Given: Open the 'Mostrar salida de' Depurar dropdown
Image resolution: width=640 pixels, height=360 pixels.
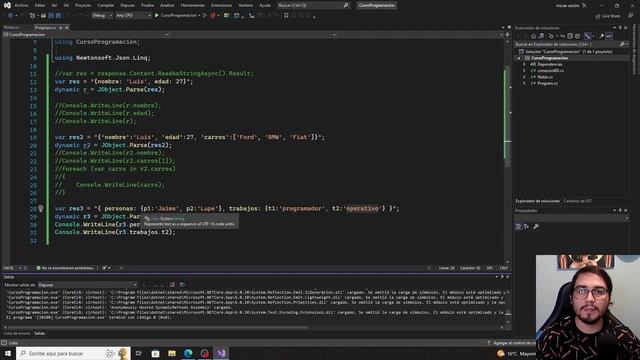Looking at the screenshot, I should point(88,284).
